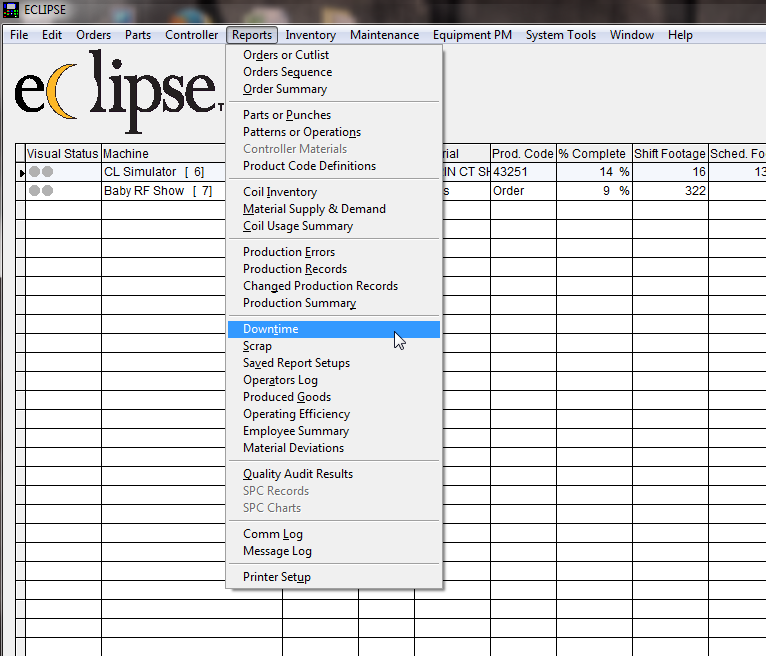The image size is (766, 656).
Task: Select Parts or Punches report
Action: [334, 115]
